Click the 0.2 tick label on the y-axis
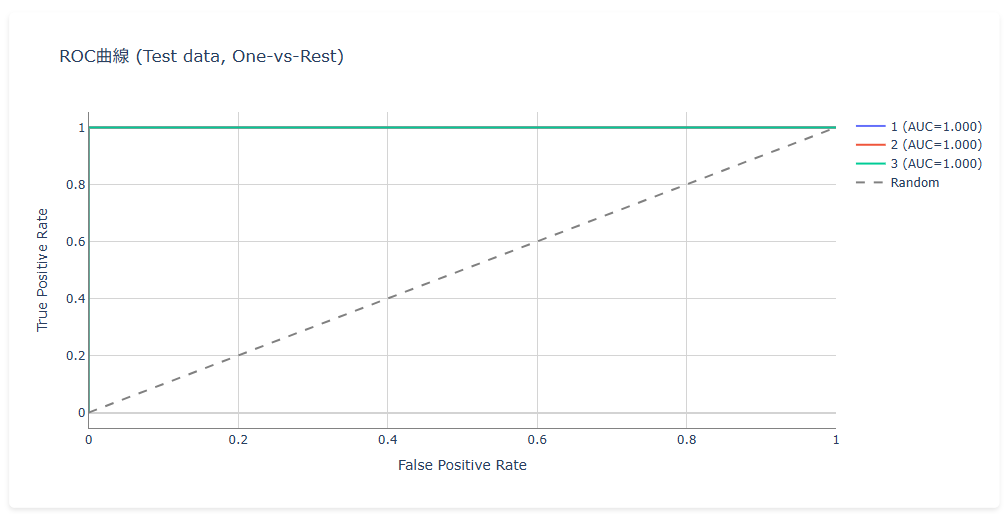1008x514 pixels. click(x=72, y=356)
